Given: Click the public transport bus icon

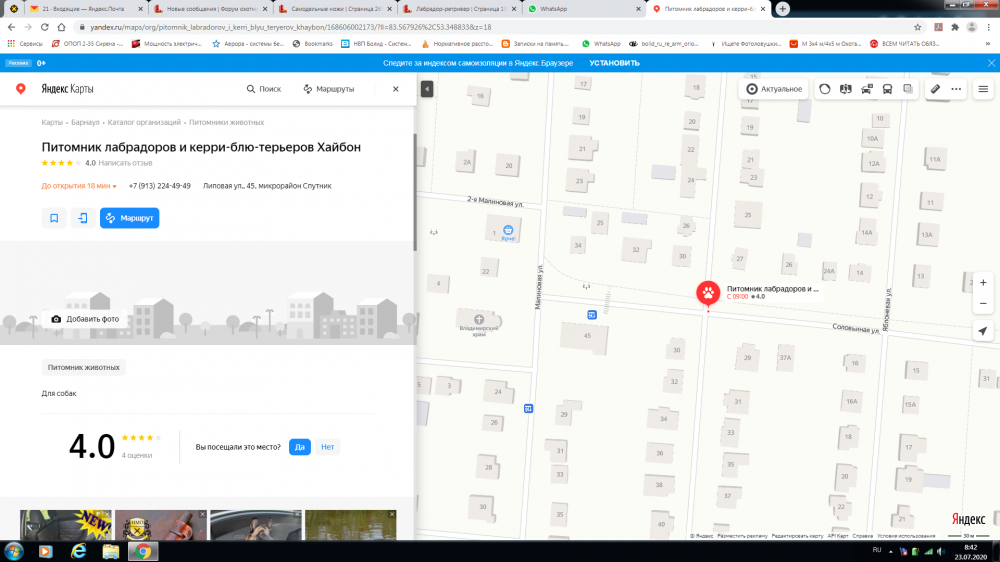Looking at the screenshot, I should (x=887, y=89).
